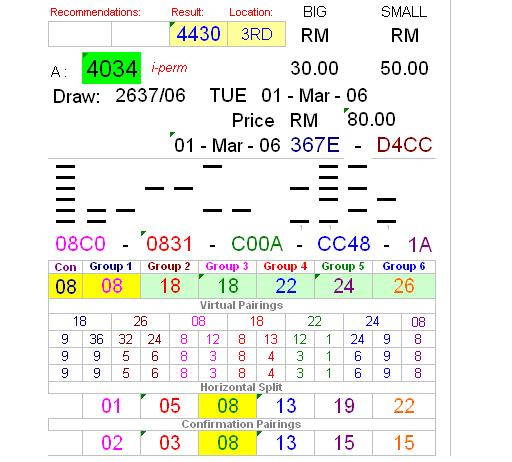Select the Group 1 column header
The image size is (512, 462).
pyautogui.click(x=111, y=267)
